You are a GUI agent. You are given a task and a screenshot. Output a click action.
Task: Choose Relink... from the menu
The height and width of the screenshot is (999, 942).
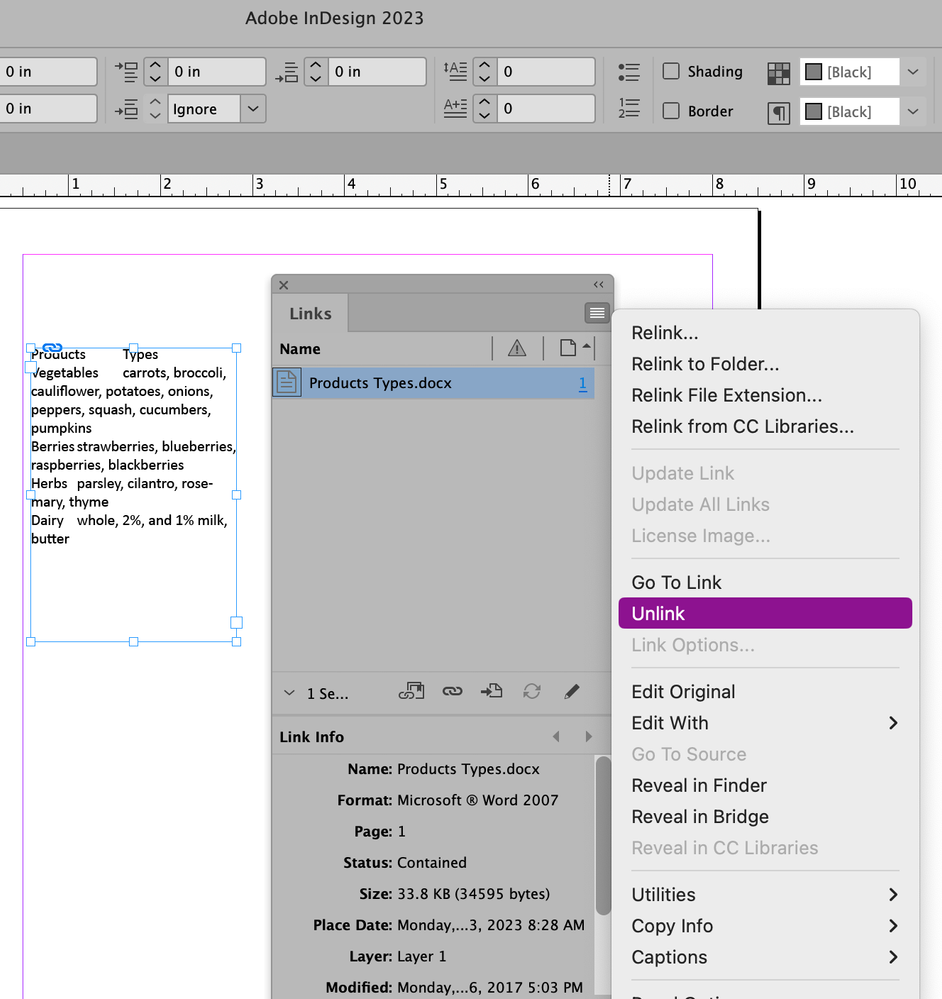(x=765, y=333)
